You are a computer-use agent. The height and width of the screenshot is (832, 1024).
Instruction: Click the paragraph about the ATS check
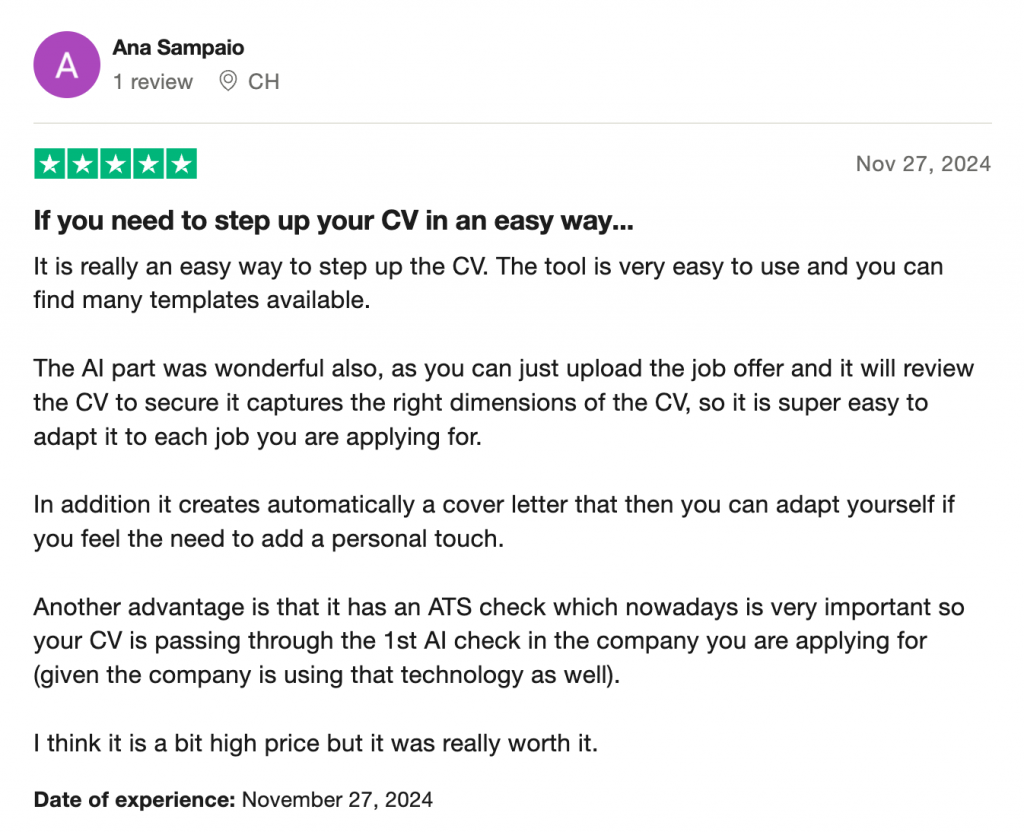click(498, 641)
